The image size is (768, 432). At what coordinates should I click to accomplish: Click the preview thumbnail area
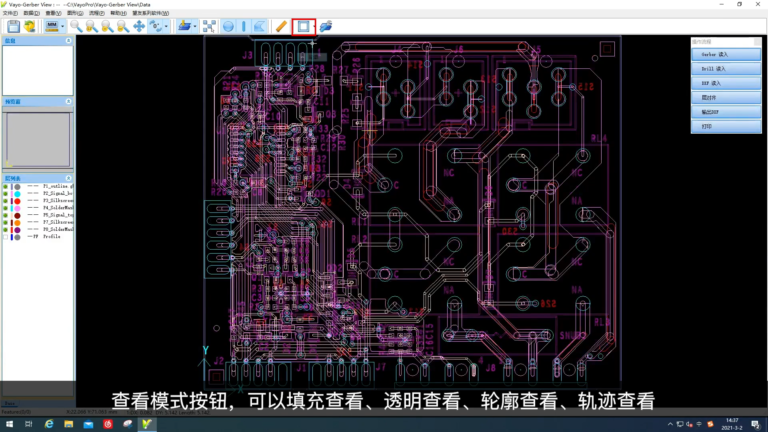38,140
